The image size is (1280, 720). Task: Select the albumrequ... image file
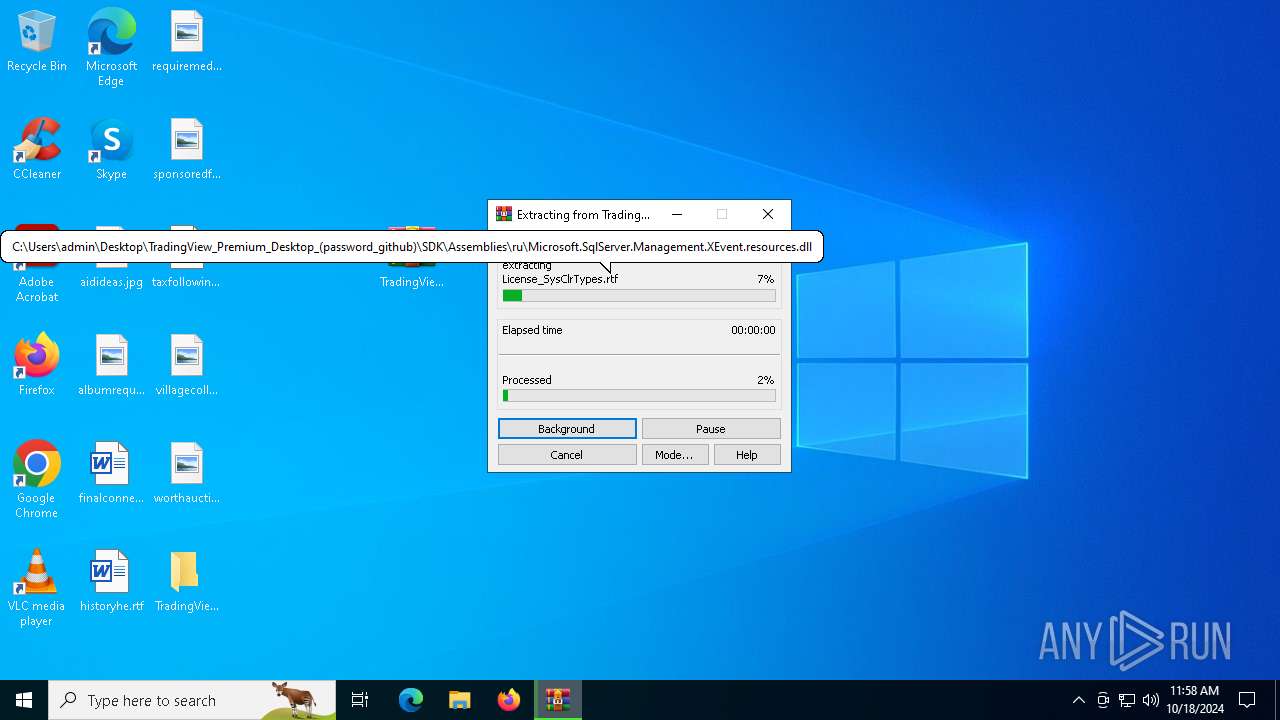111,366
